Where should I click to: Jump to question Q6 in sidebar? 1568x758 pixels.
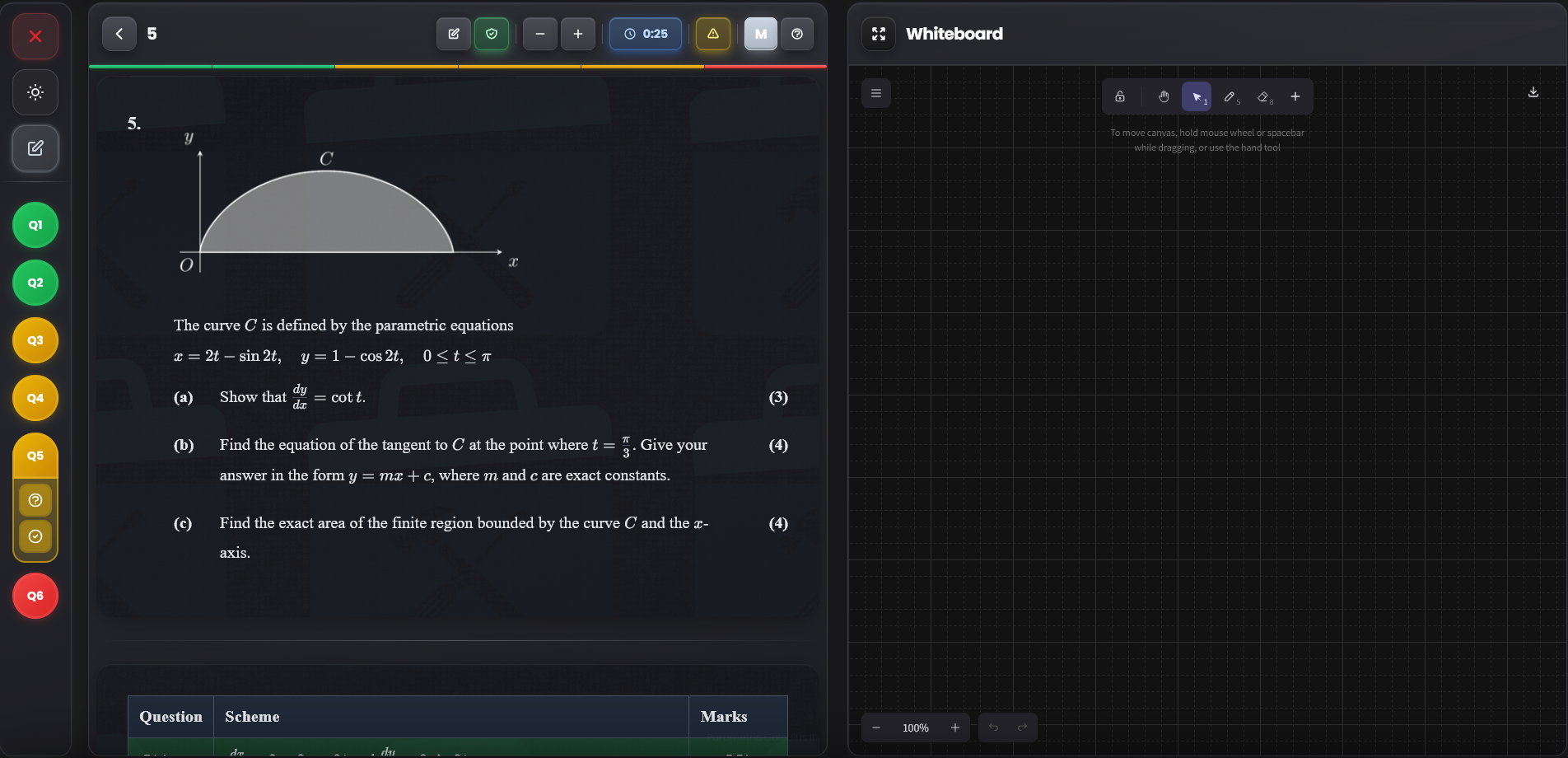35,596
